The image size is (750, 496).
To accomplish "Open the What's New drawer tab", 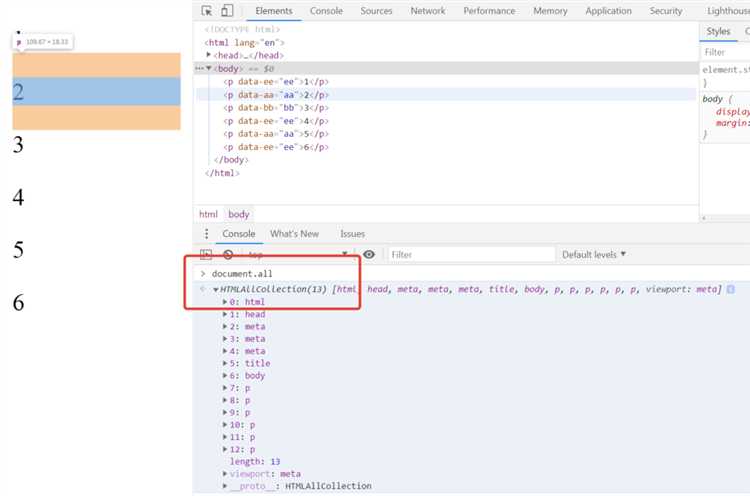I will (294, 234).
